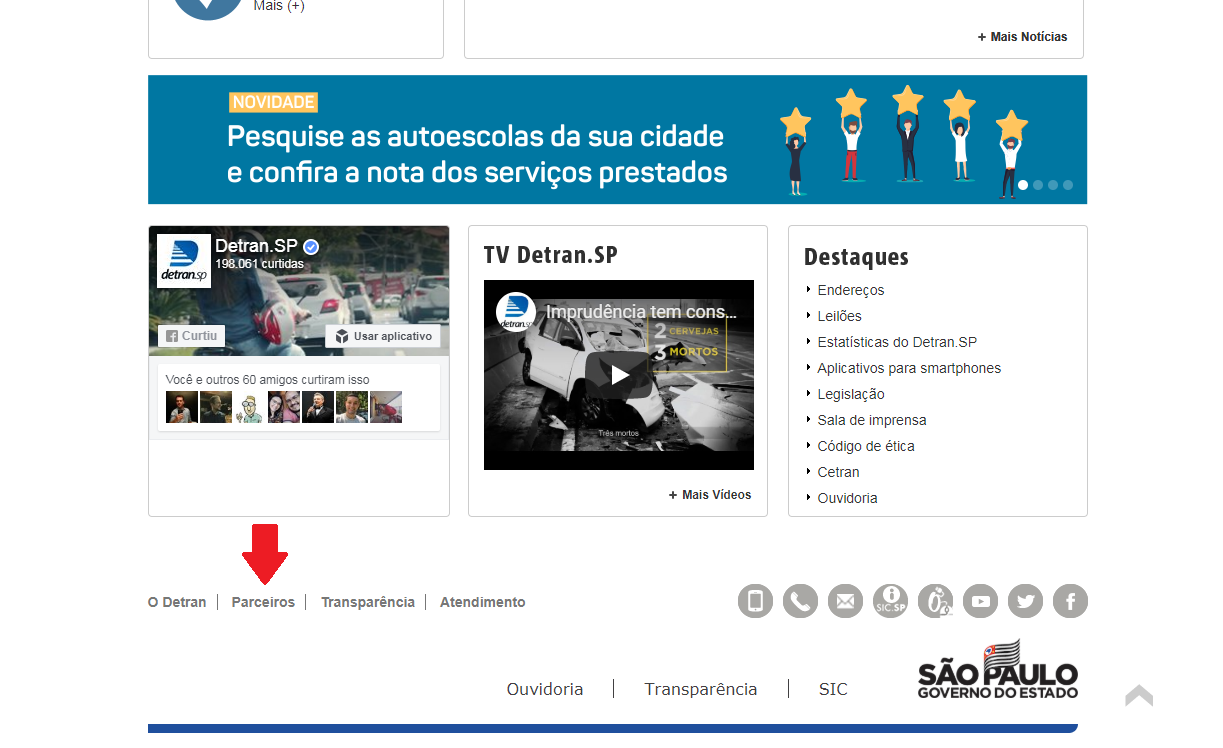Open the Parceiros footer menu
This screenshot has width=1223, height=748.
263,602
